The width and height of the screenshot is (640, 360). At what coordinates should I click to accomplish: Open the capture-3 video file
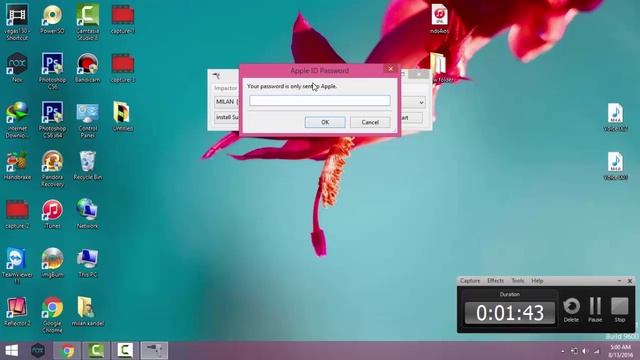point(123,68)
